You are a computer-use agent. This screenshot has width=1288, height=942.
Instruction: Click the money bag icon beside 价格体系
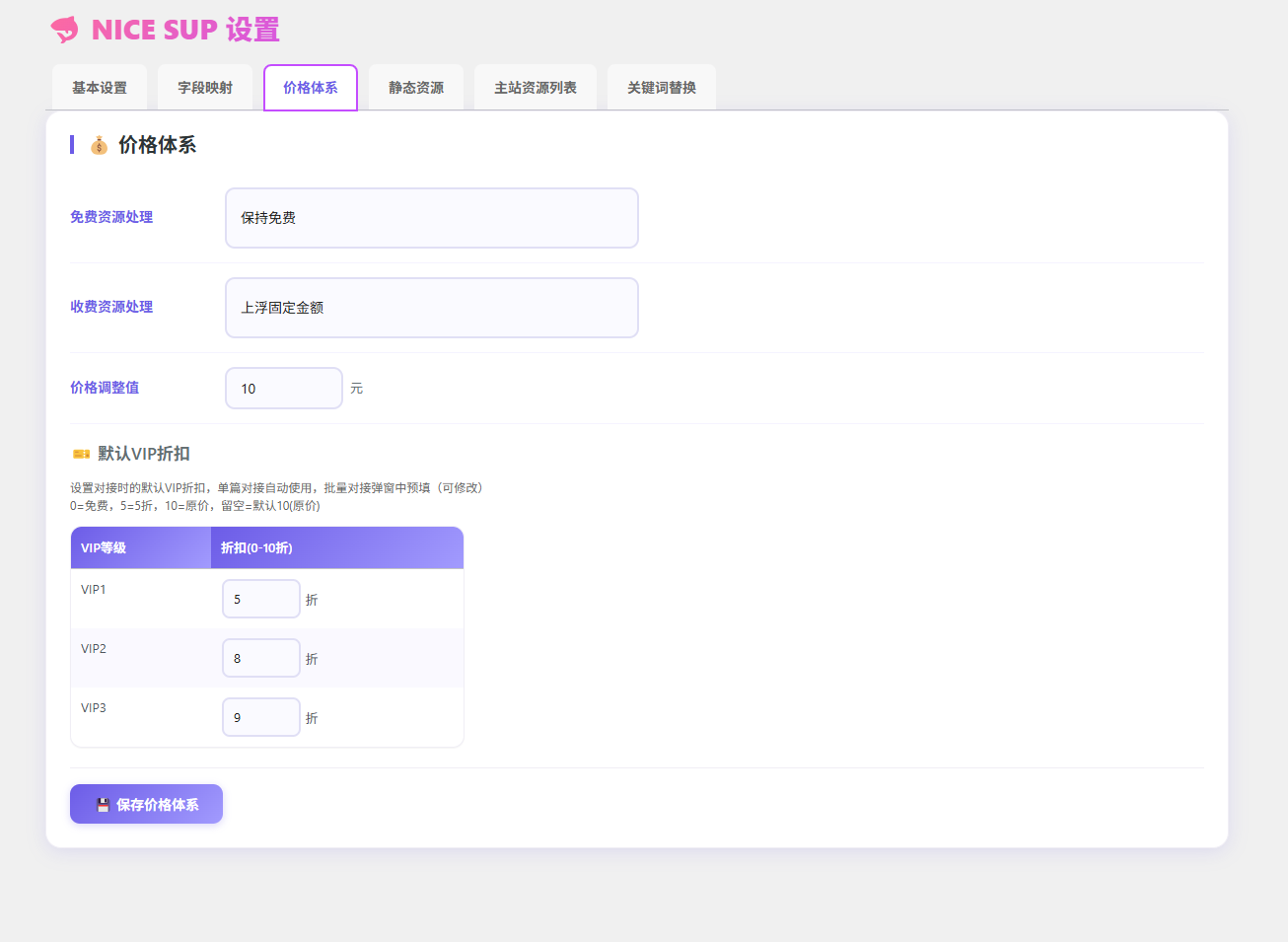(x=99, y=145)
